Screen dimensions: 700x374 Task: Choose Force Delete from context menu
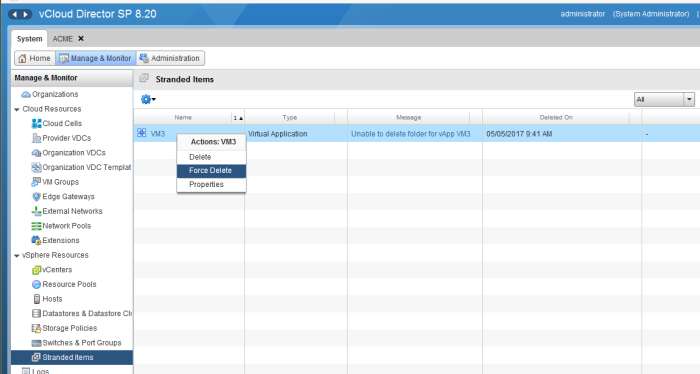pos(211,171)
